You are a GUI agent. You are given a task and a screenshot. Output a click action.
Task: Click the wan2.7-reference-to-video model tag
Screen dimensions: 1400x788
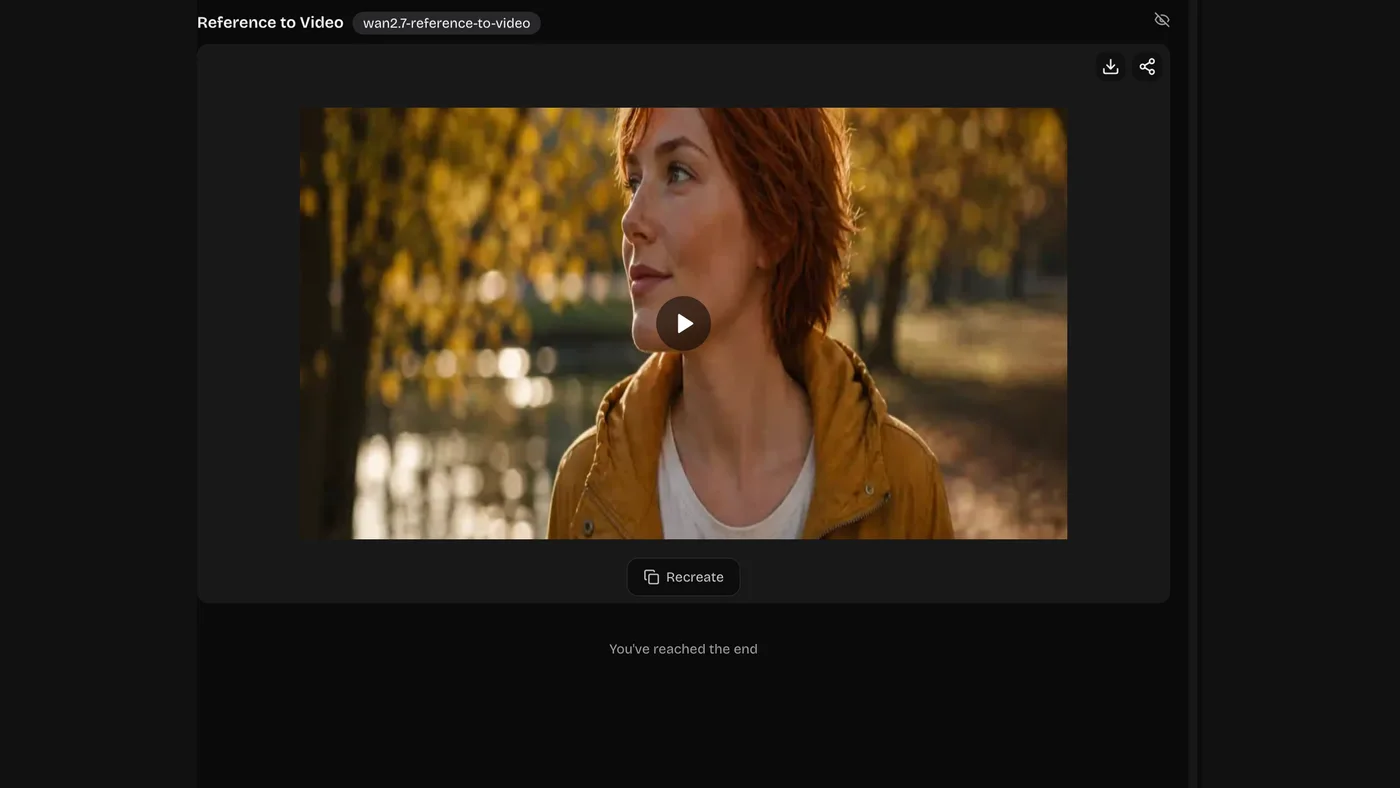coord(447,23)
